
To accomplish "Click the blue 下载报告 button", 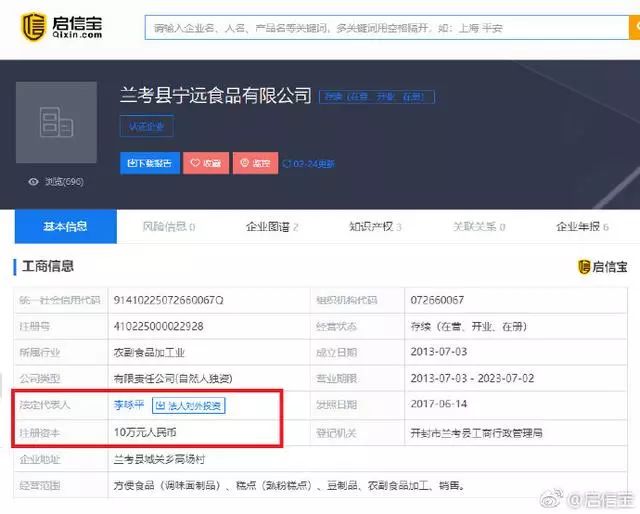I will pos(150,163).
